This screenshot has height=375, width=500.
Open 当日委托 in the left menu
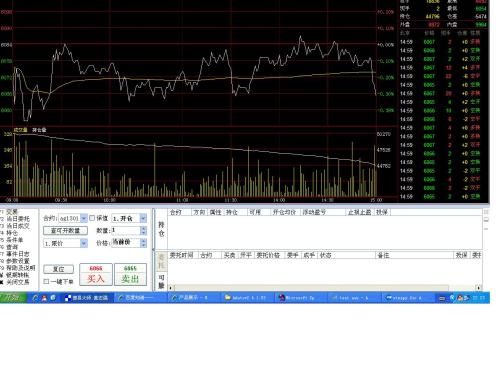pos(18,219)
